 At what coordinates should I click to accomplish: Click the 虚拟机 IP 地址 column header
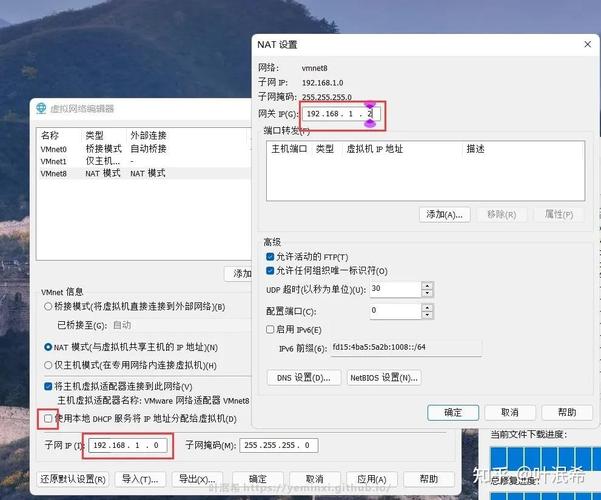(x=402, y=149)
